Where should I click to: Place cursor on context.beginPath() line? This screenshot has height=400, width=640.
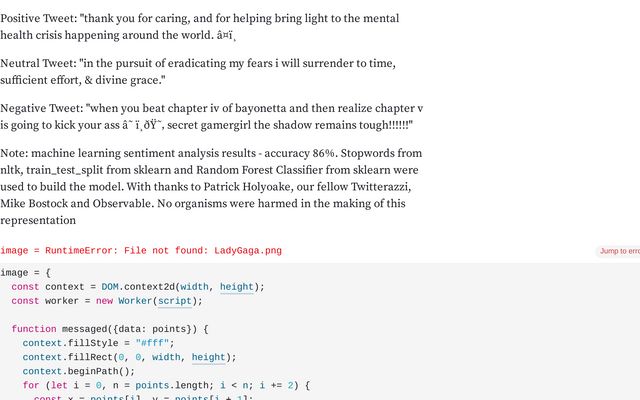tap(78, 371)
